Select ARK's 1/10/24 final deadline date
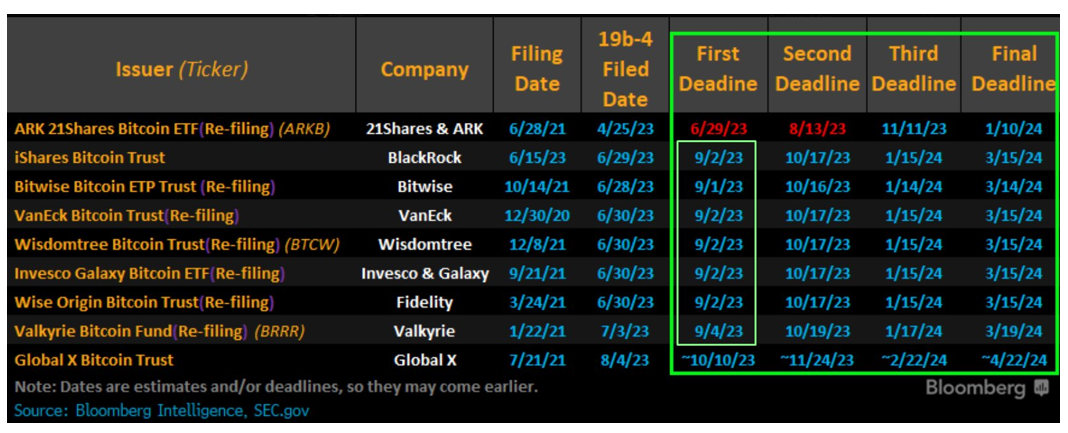 pos(1015,129)
